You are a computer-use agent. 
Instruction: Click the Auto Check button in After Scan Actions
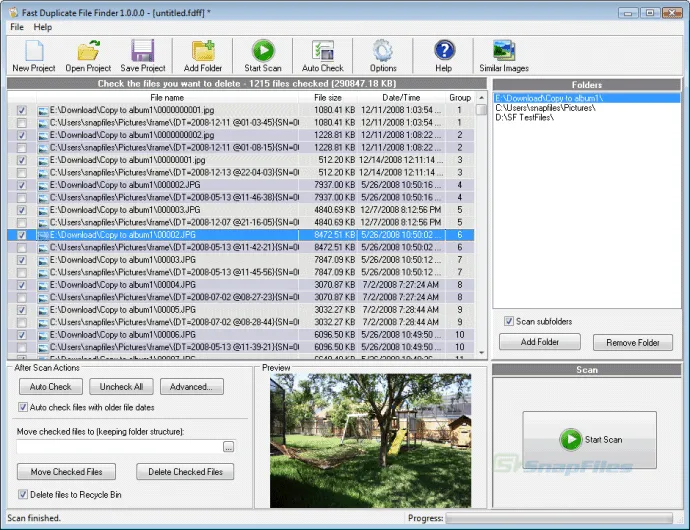click(51, 387)
